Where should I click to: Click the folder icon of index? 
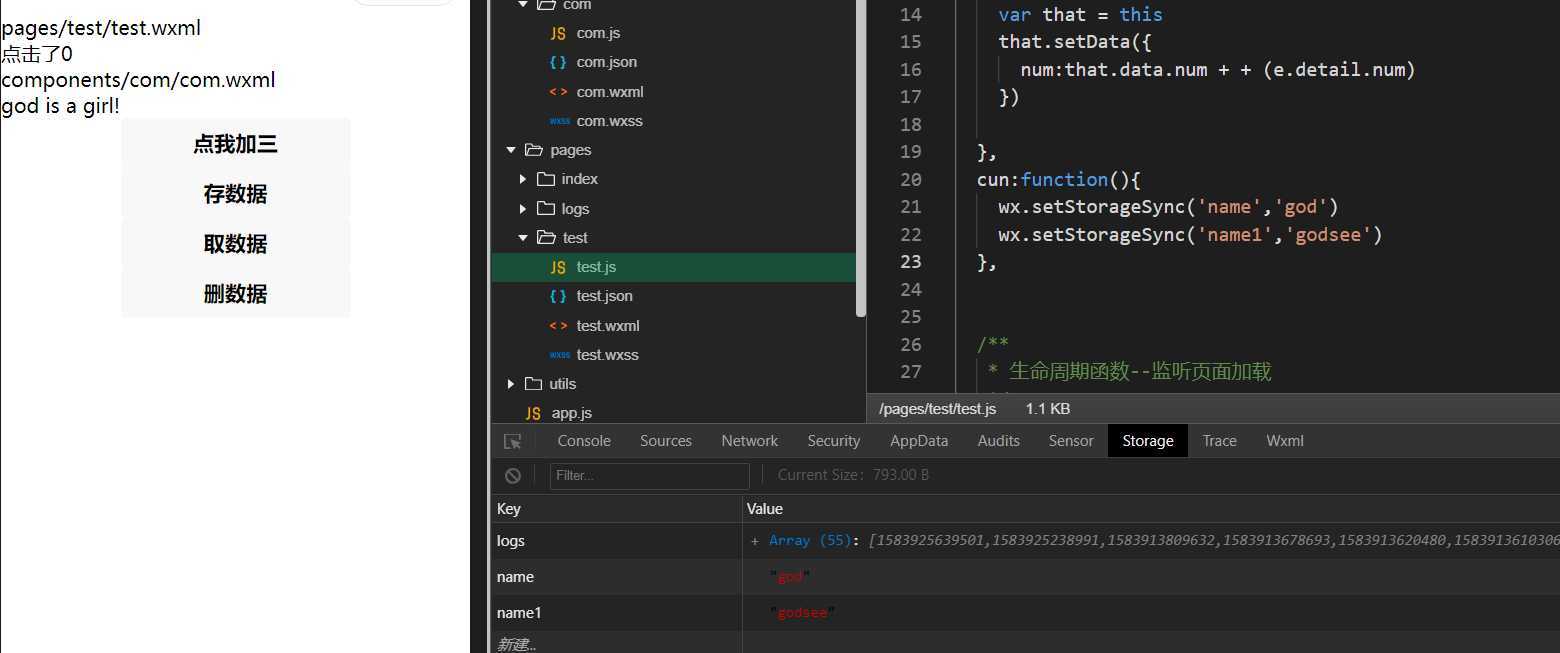545,179
